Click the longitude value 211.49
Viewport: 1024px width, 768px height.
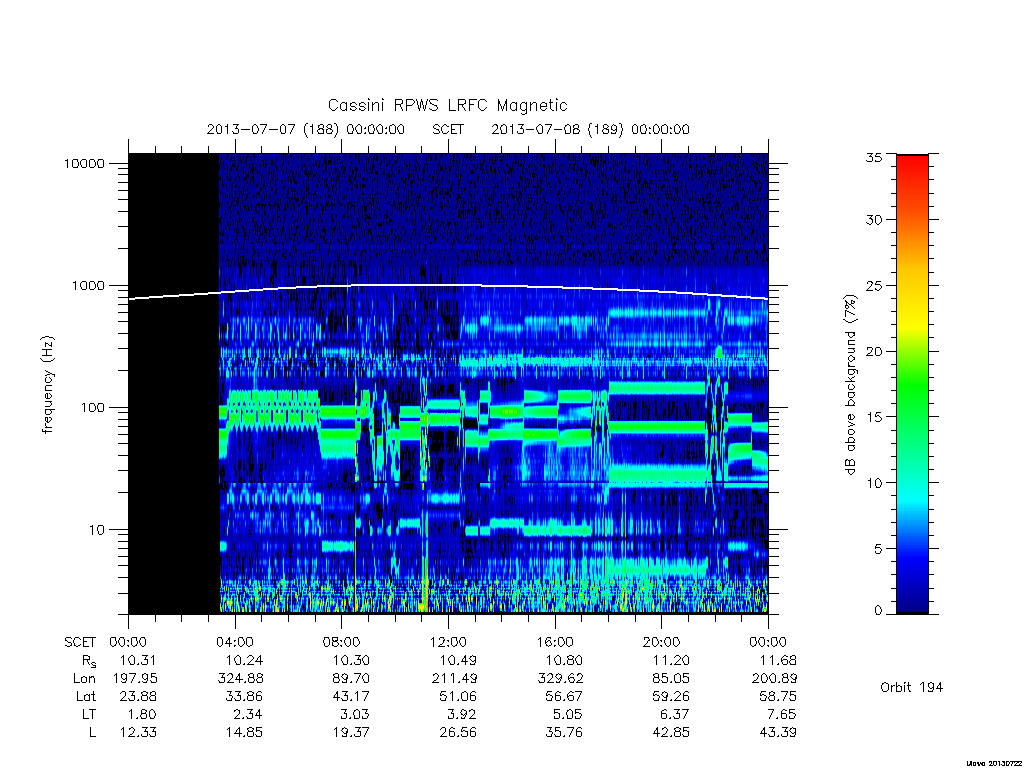[454, 679]
